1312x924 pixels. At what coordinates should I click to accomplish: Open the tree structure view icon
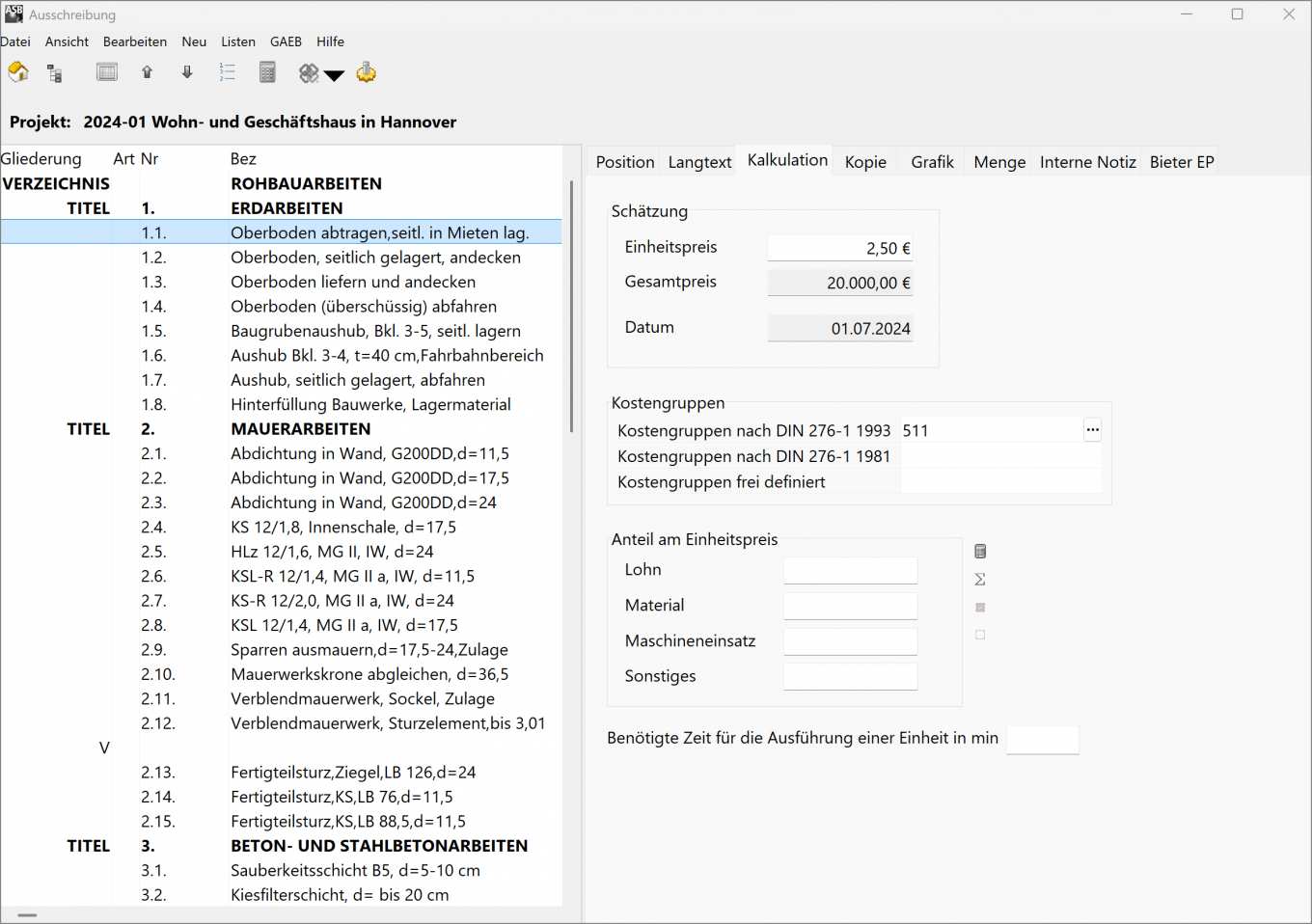[x=55, y=73]
